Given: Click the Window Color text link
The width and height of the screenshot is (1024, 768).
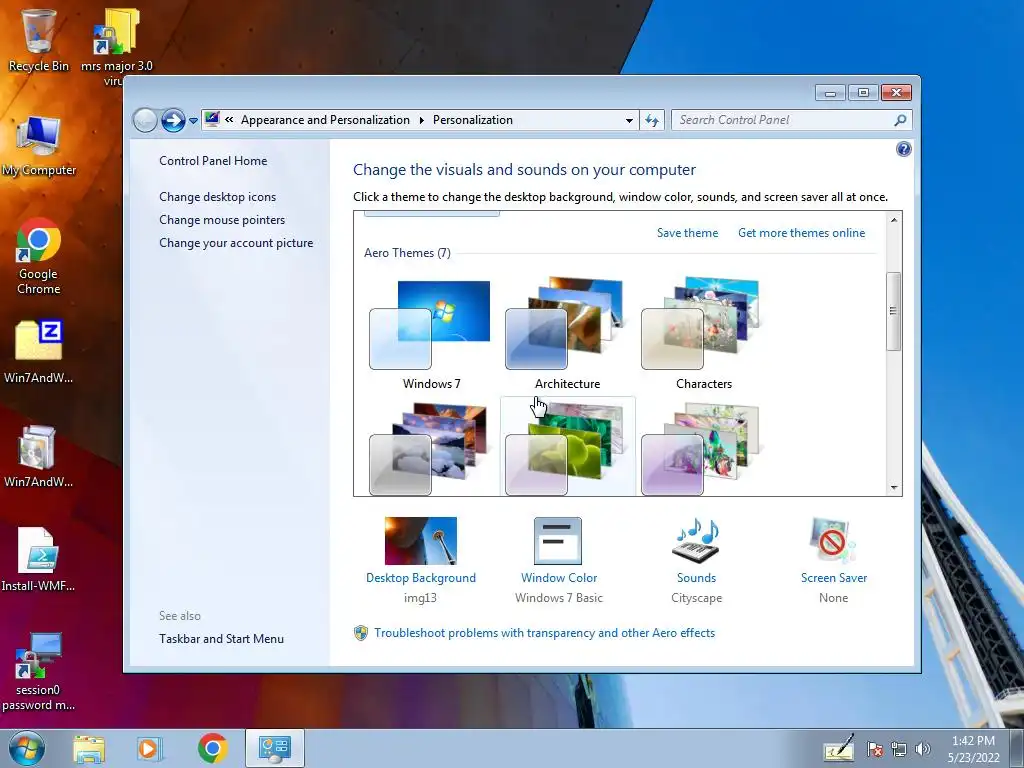Looking at the screenshot, I should [x=558, y=578].
